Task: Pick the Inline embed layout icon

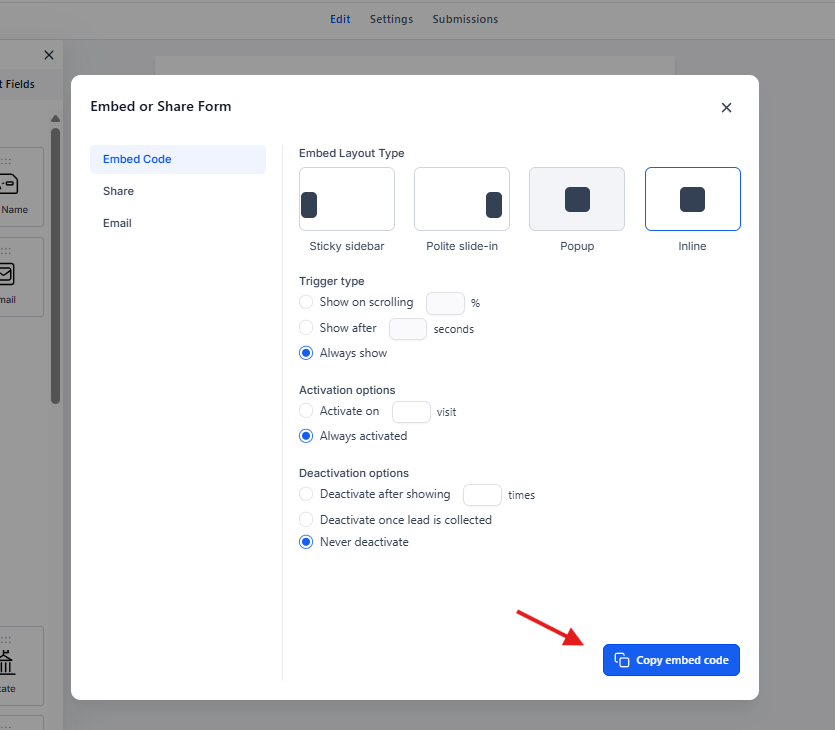Action: (692, 199)
